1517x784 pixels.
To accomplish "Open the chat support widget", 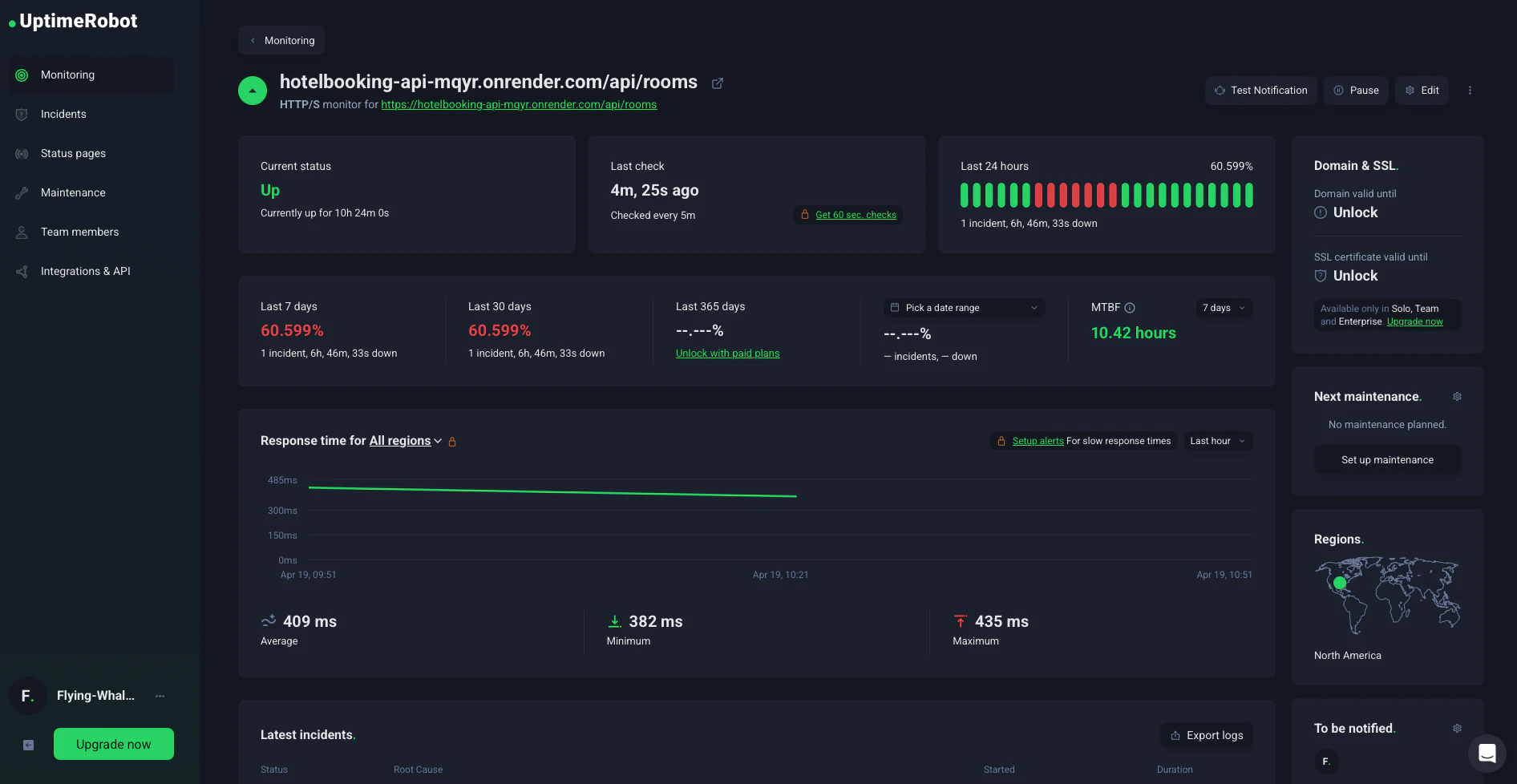I will coord(1487,754).
